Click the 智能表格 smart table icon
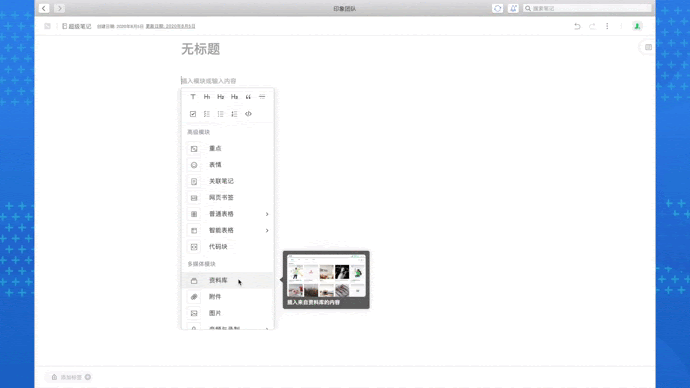The height and width of the screenshot is (388, 690). point(194,231)
